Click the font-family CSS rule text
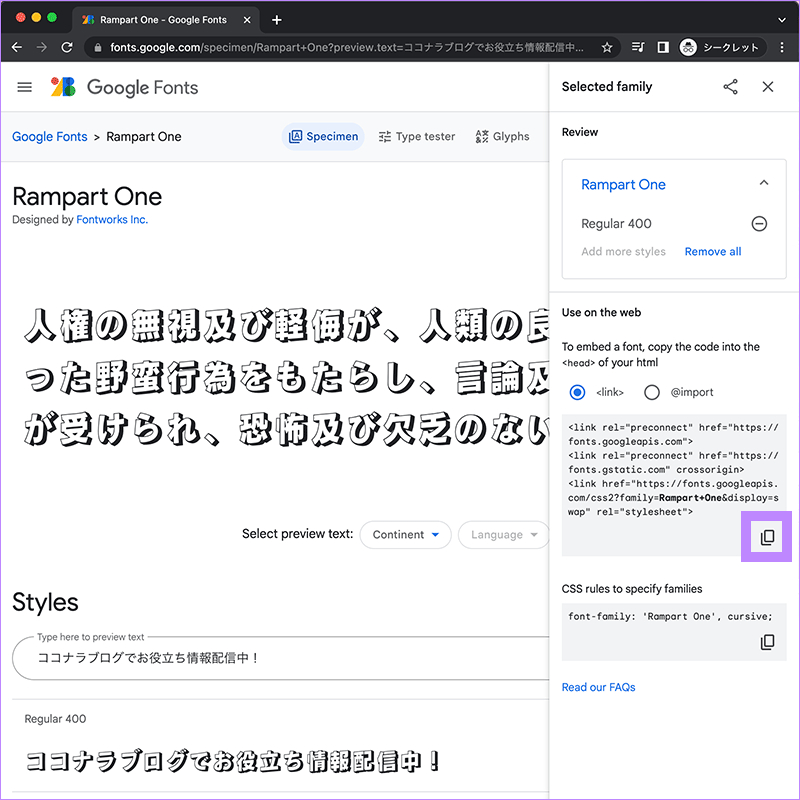The image size is (800, 800). tap(670, 616)
